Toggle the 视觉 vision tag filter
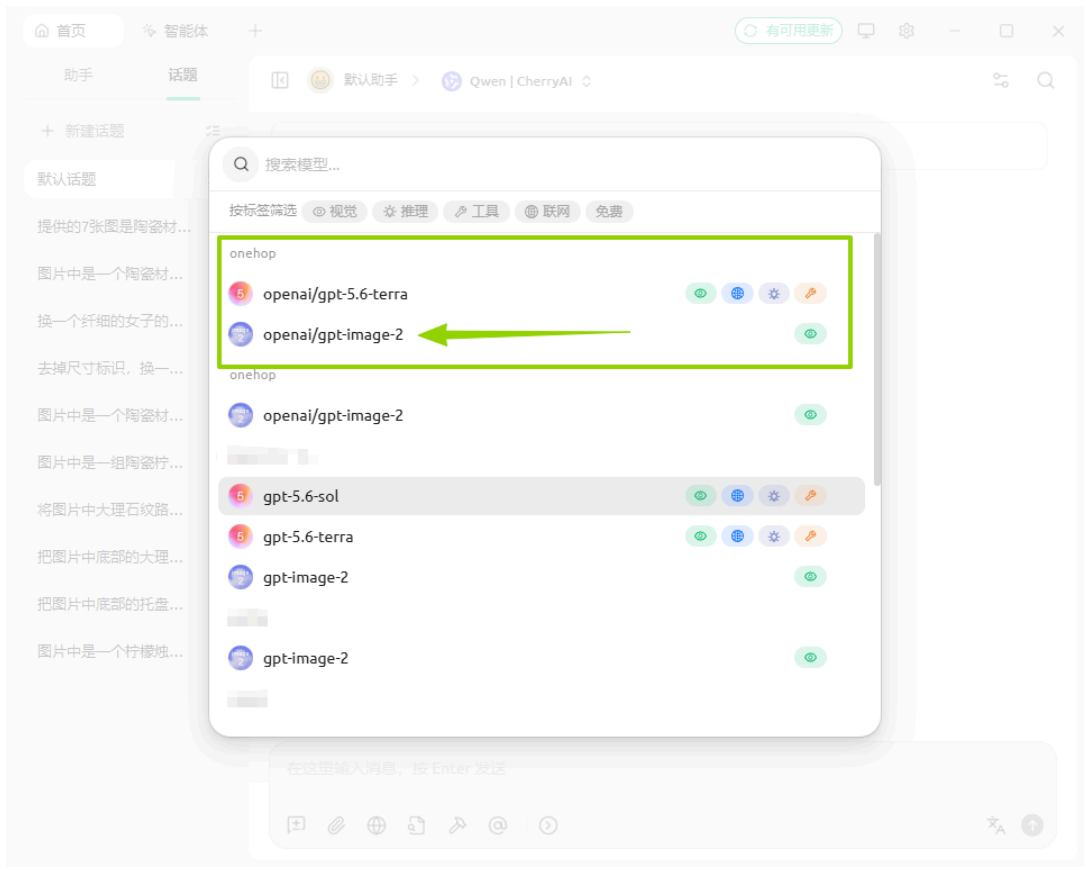 point(335,211)
